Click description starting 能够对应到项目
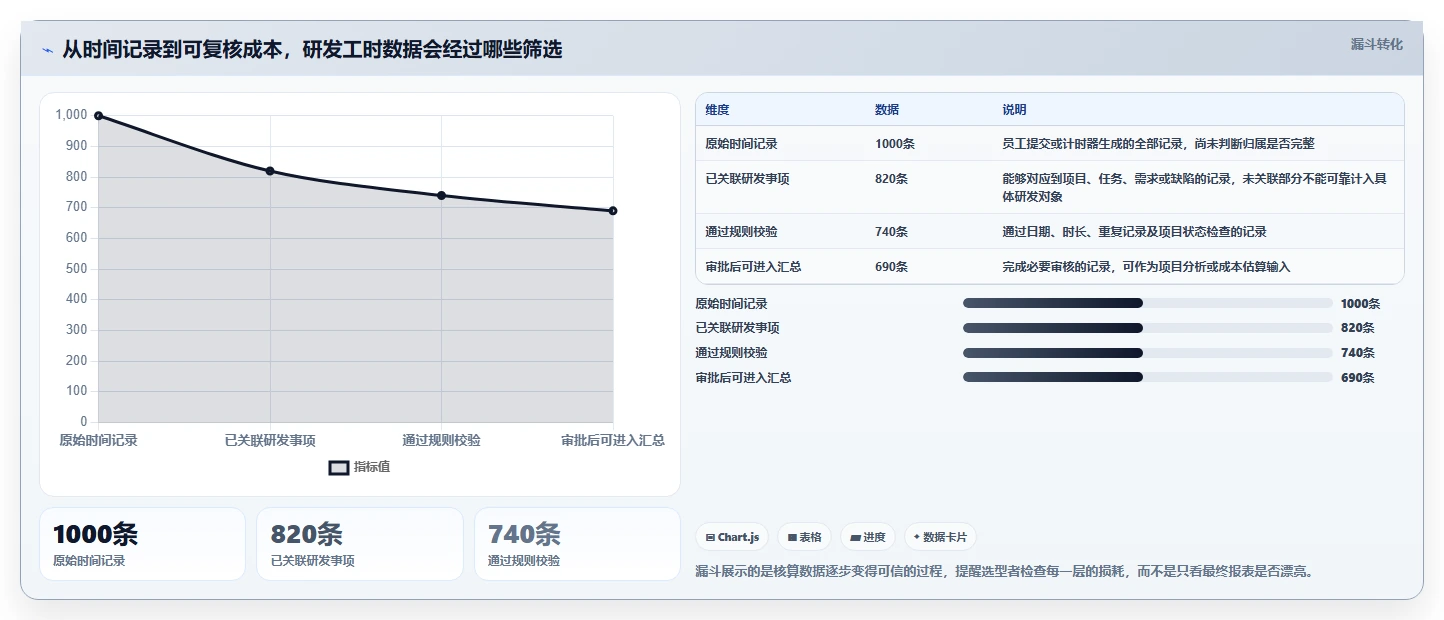 point(1195,188)
